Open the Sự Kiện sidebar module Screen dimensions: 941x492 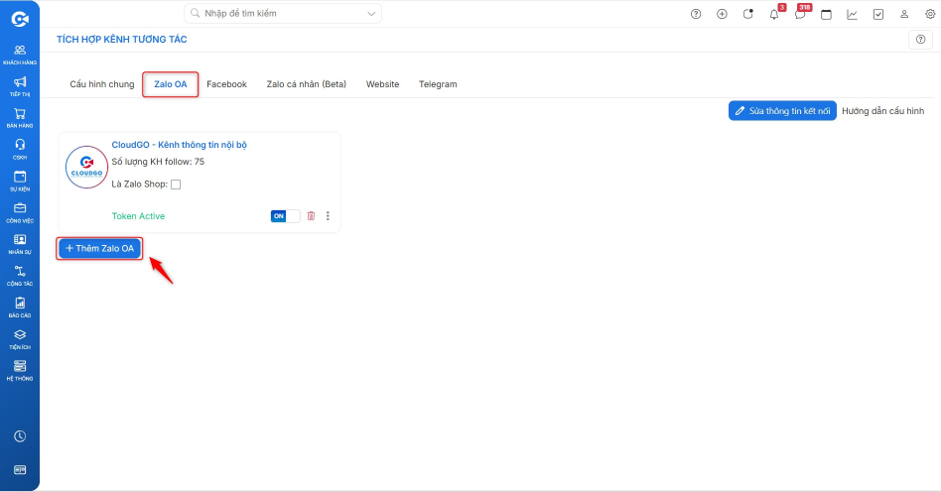[20, 181]
